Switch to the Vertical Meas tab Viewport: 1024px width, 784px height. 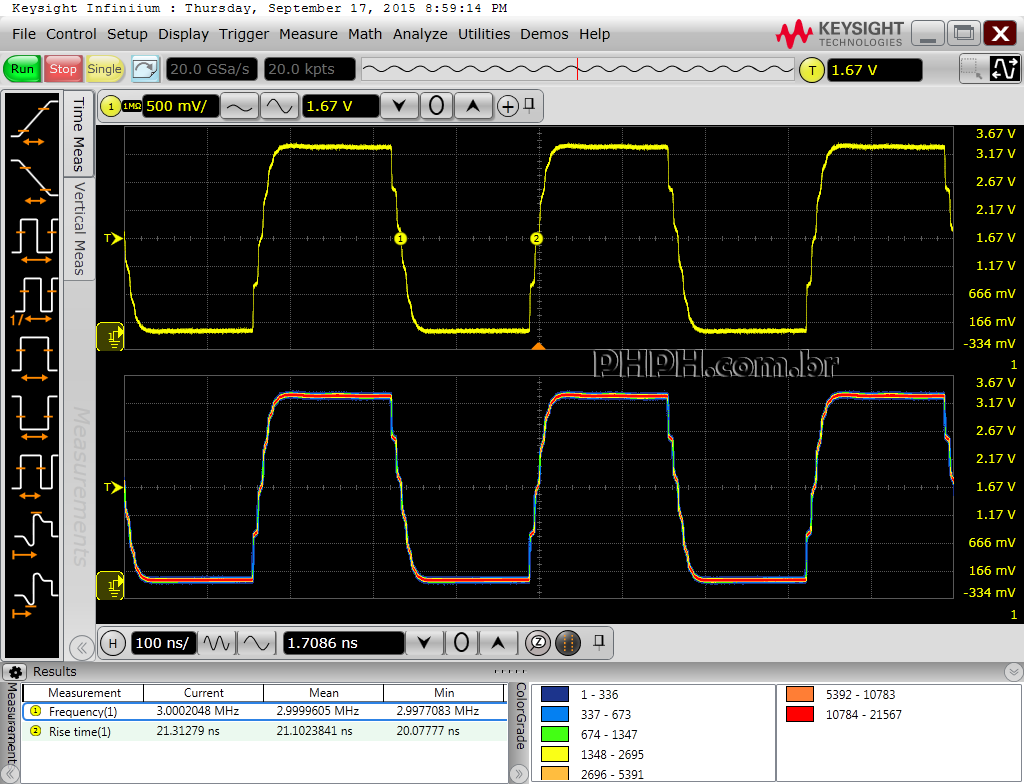[x=79, y=228]
